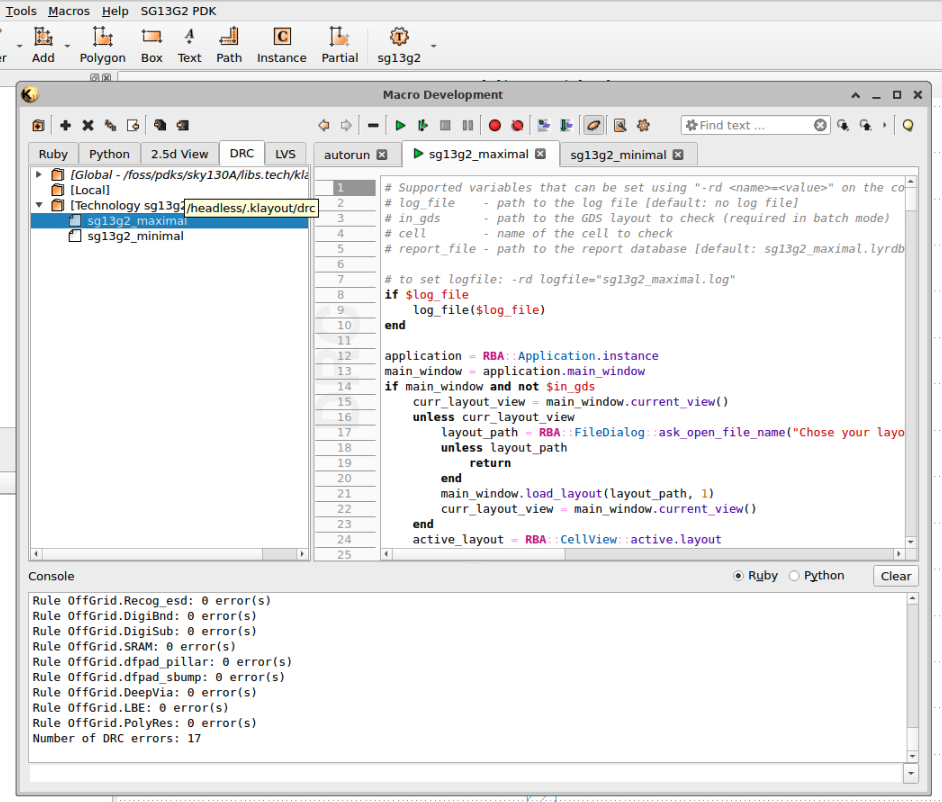
Task: Click the import file icon
Action: [x=133, y=125]
